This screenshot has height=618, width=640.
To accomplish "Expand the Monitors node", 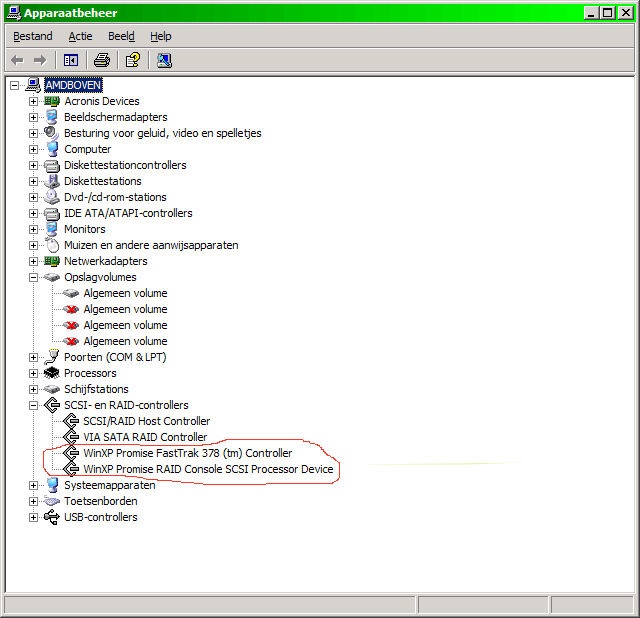I will [33, 229].
